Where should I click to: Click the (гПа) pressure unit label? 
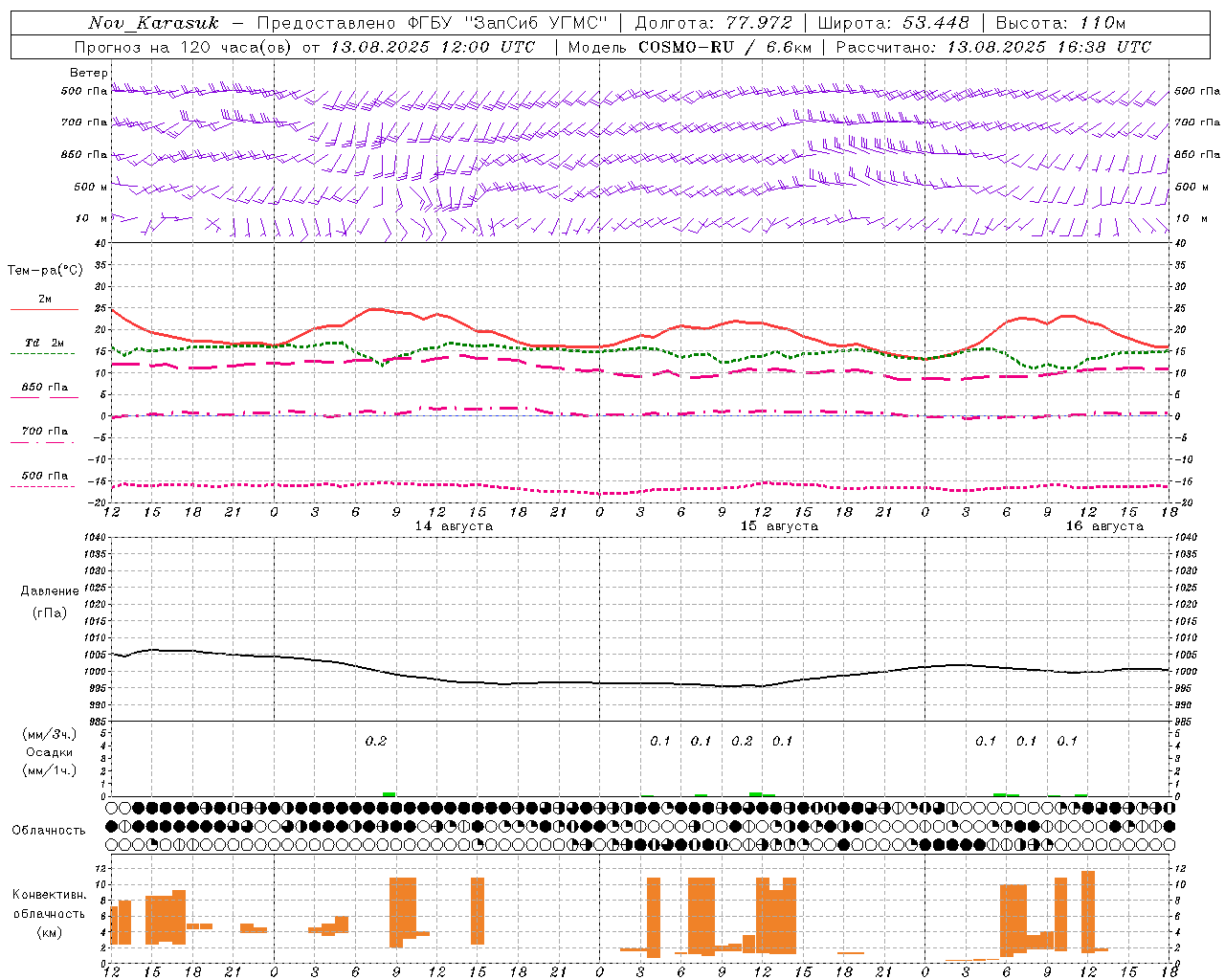[50, 613]
